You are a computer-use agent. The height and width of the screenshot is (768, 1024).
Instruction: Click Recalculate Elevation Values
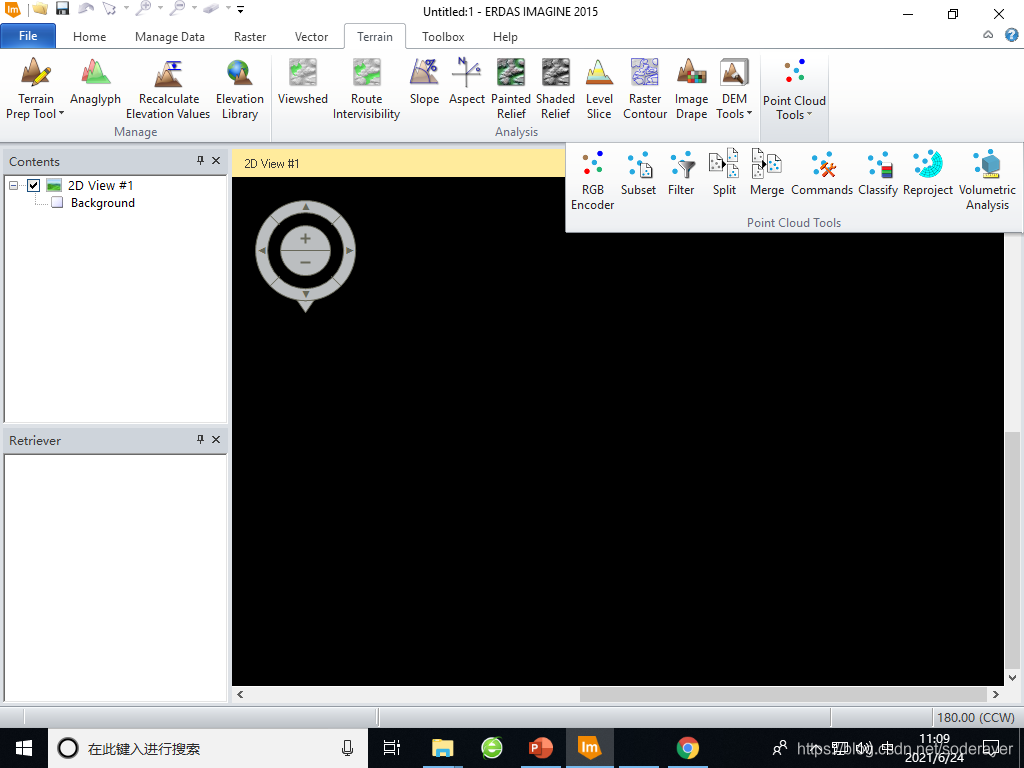168,89
